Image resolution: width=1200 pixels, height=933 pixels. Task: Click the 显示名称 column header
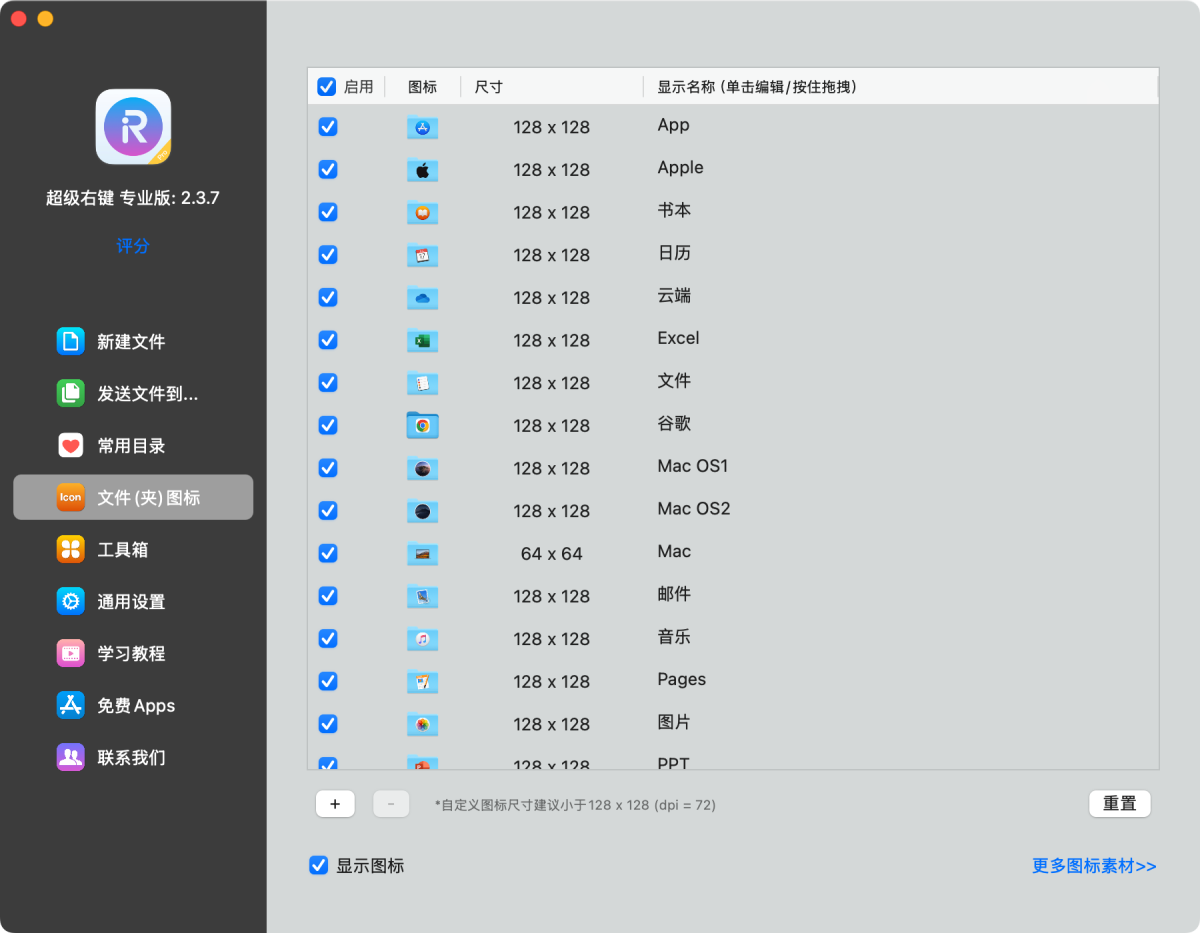(x=757, y=87)
